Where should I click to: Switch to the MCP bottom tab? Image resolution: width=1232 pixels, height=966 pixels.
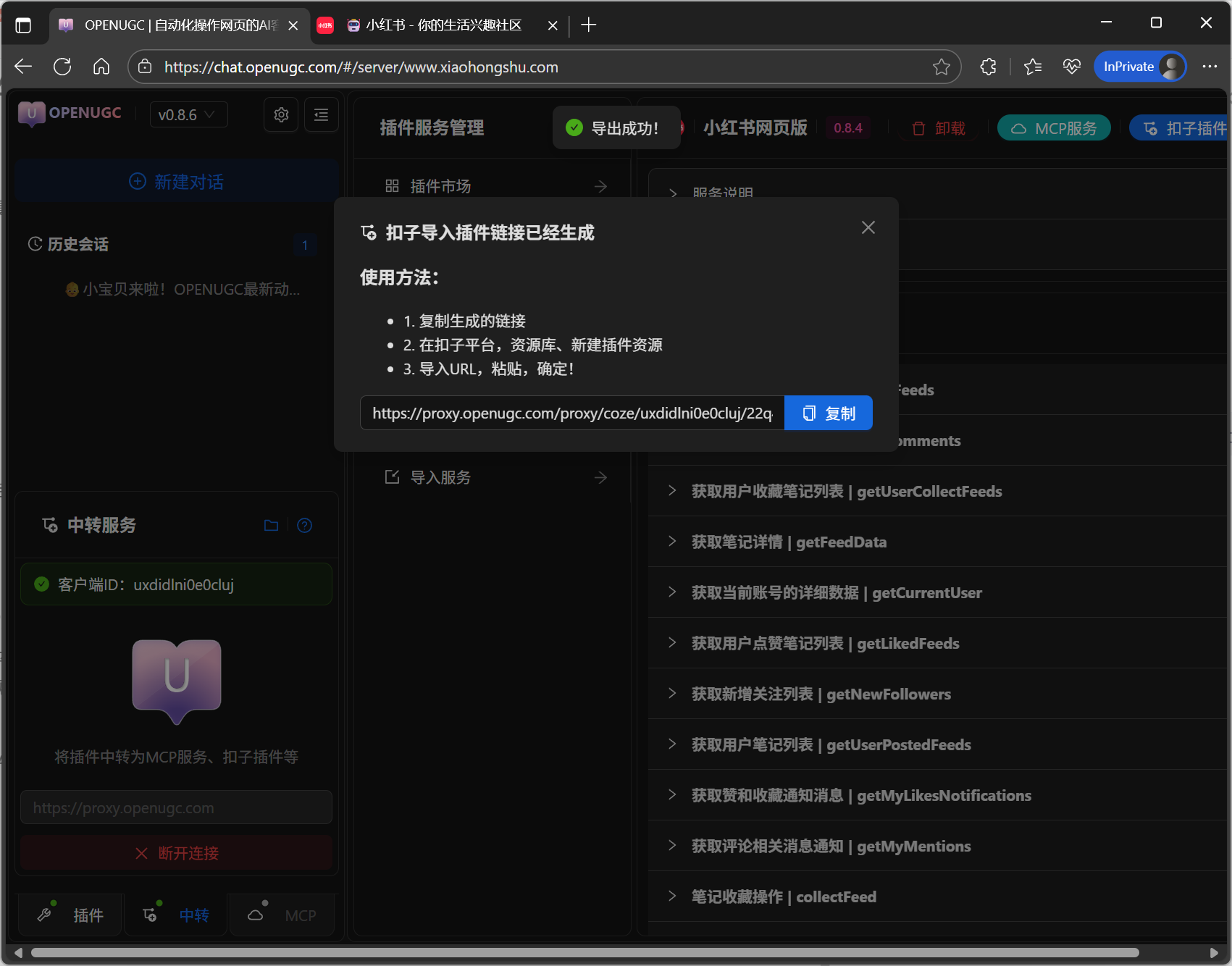(282, 915)
